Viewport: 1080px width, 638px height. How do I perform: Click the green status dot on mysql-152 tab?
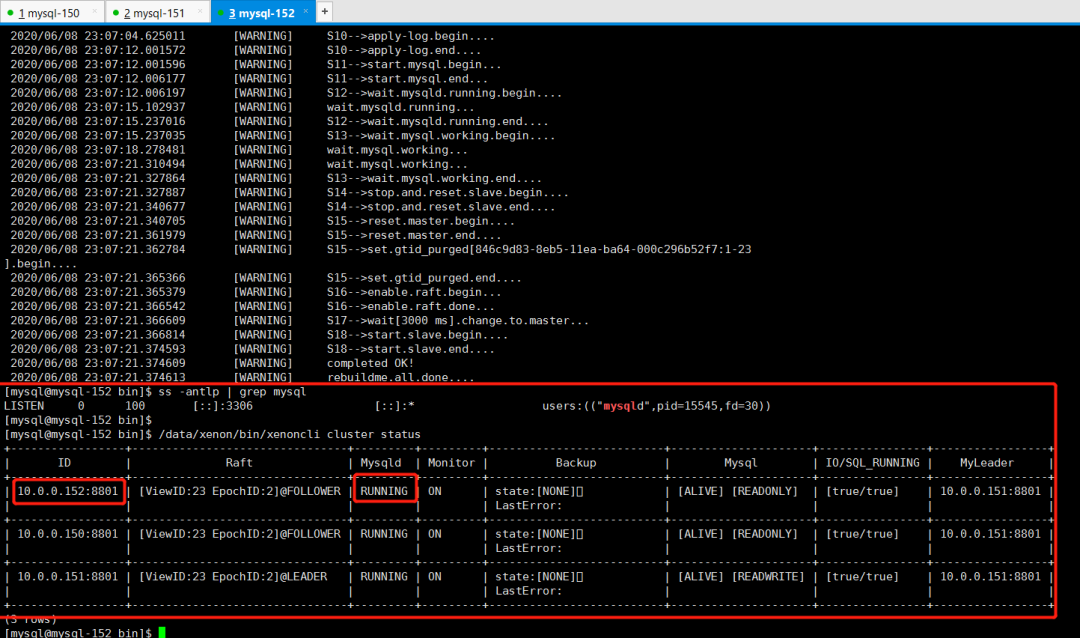pyautogui.click(x=220, y=12)
